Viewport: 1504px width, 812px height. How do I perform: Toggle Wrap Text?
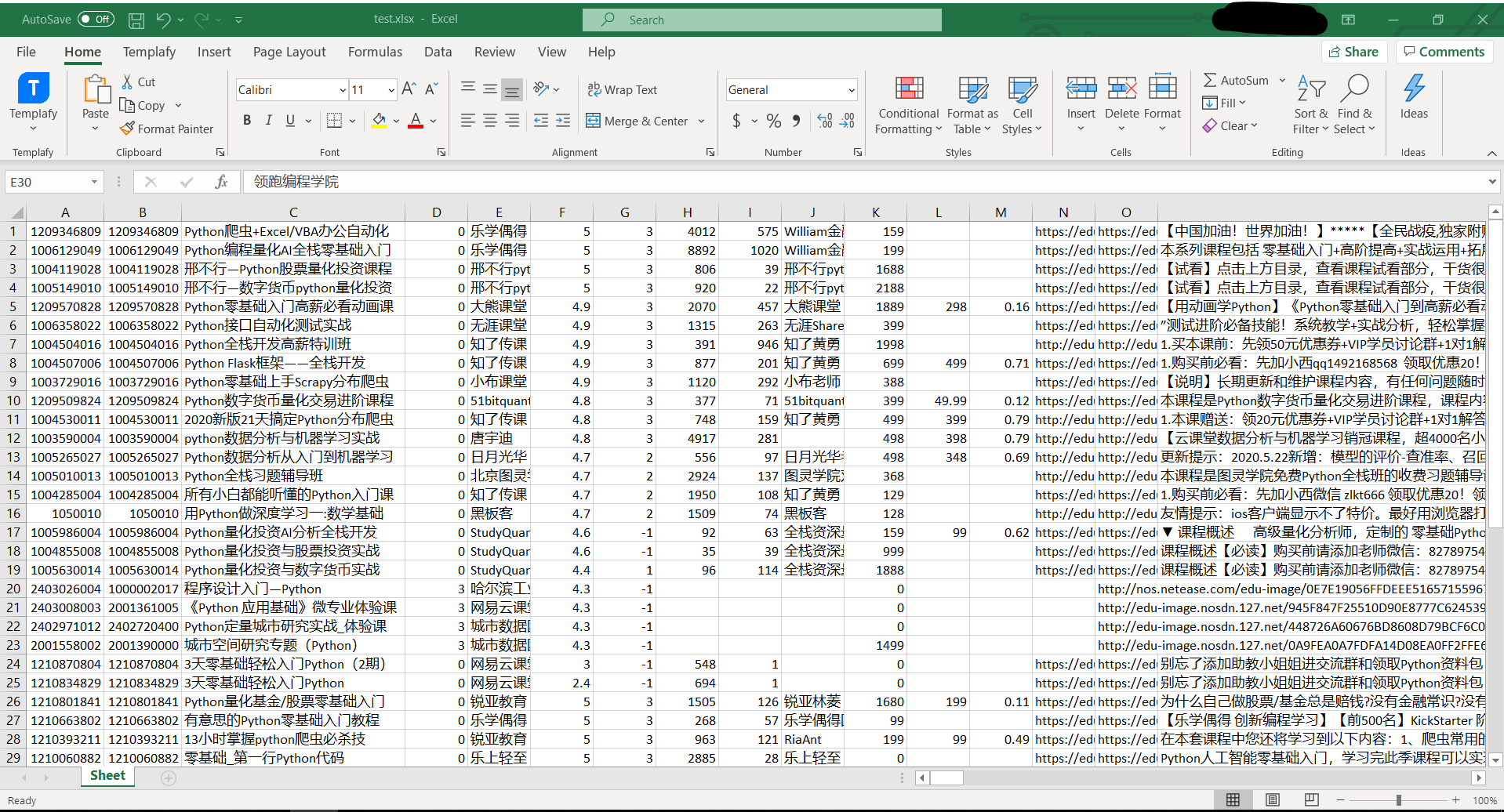(622, 89)
